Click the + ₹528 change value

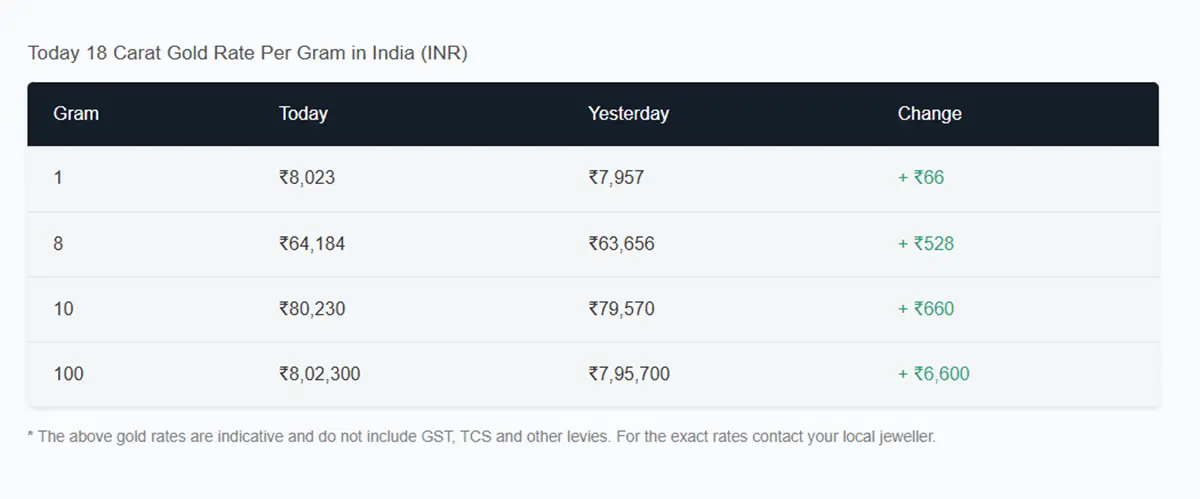[x=926, y=243]
